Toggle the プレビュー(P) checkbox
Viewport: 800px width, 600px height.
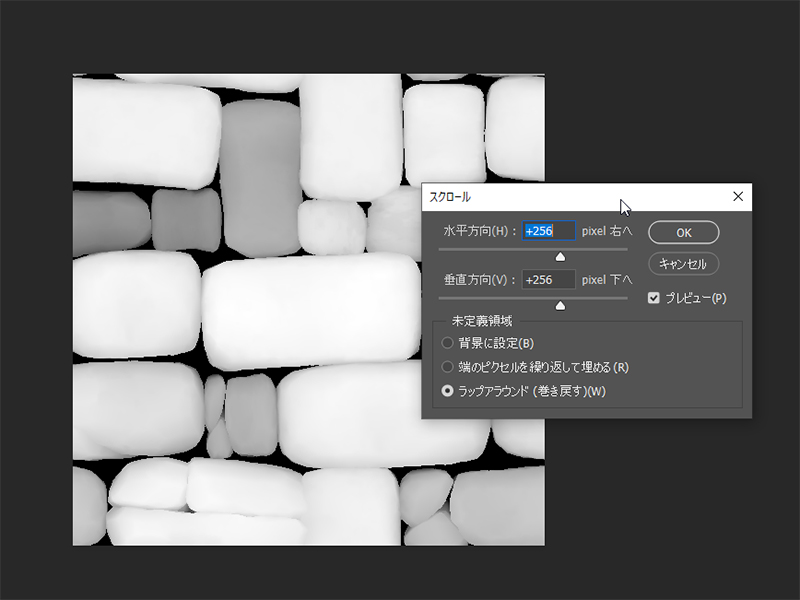654,298
